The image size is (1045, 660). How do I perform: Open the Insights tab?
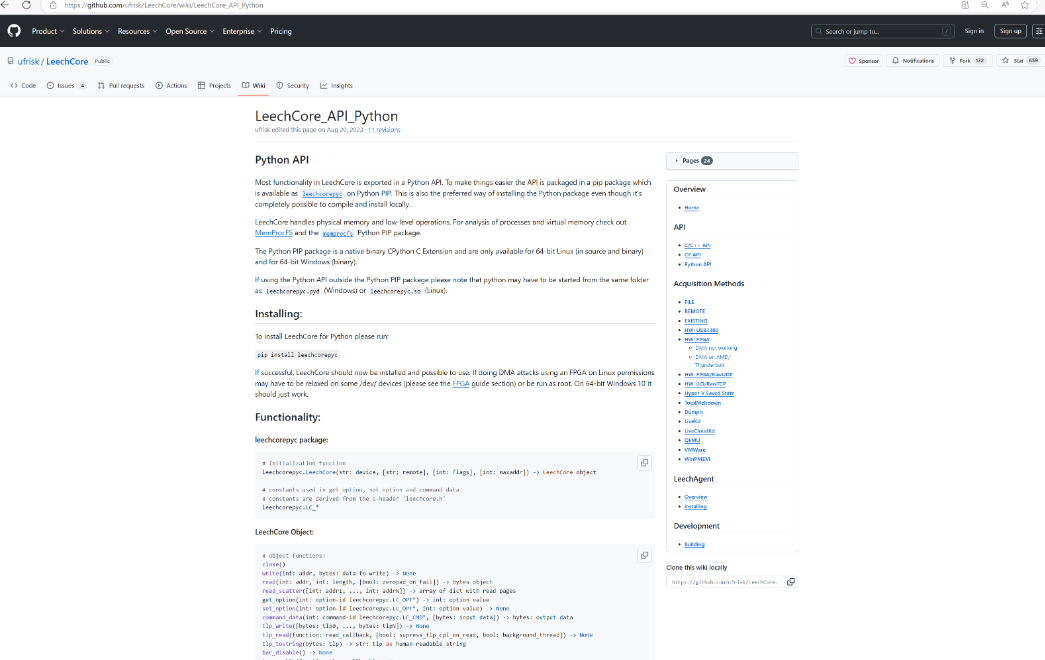(337, 85)
